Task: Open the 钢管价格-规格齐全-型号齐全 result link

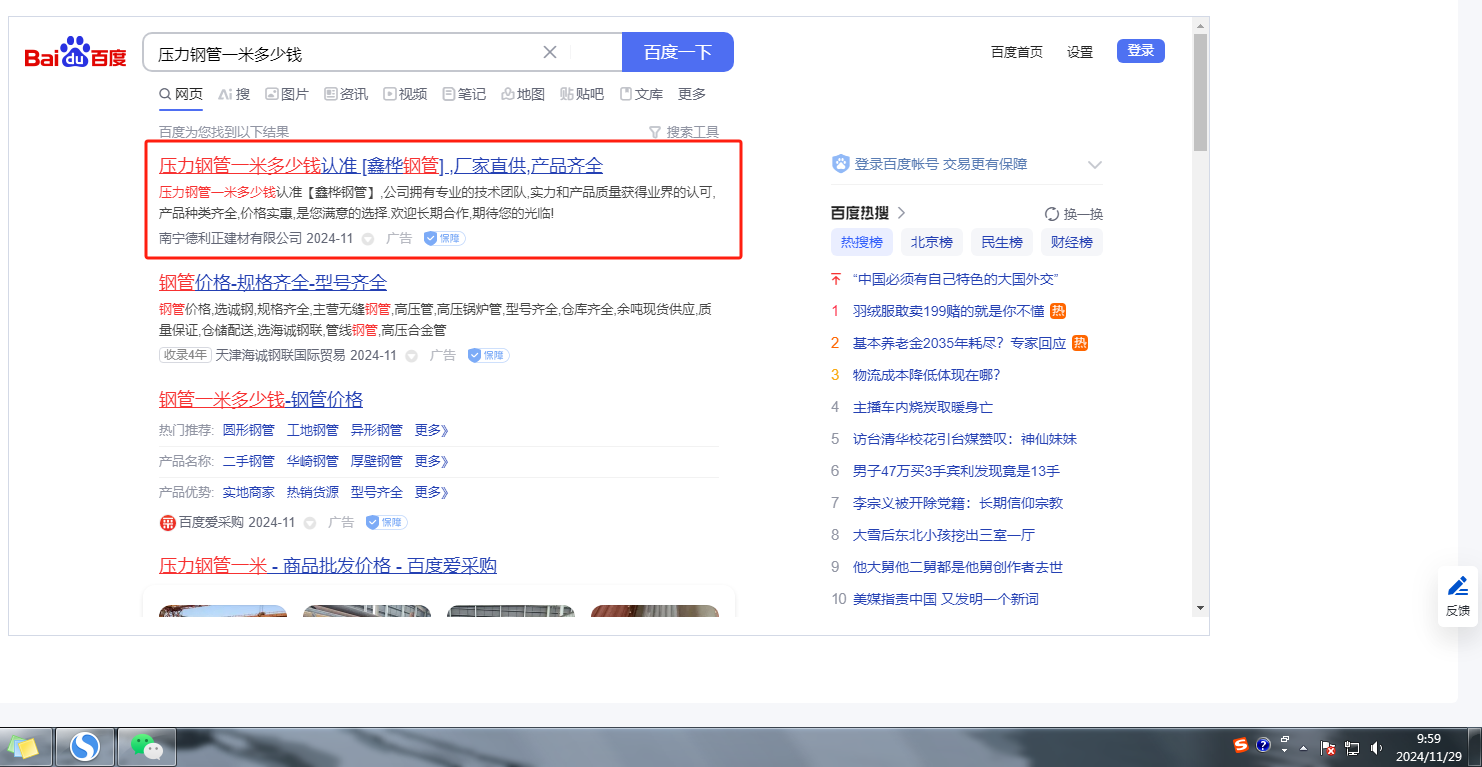Action: 273,283
